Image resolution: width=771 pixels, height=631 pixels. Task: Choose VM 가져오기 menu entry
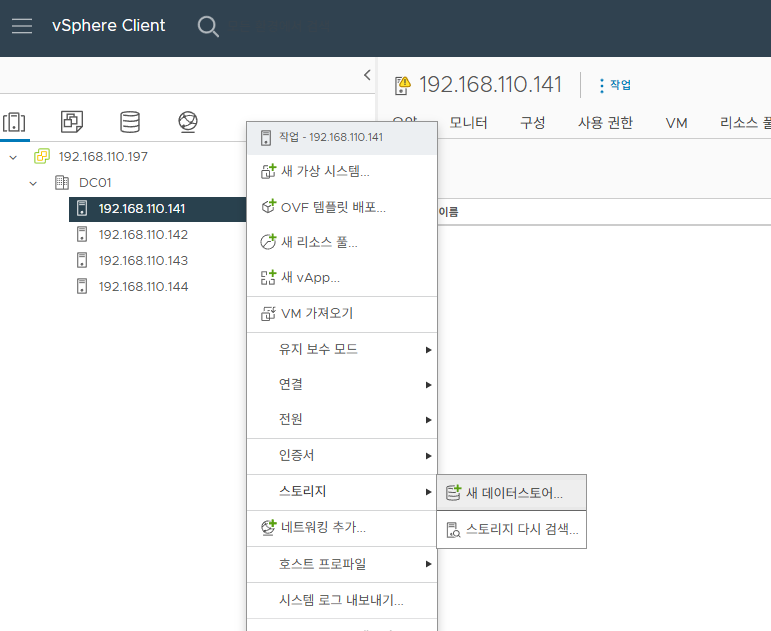pyautogui.click(x=342, y=313)
